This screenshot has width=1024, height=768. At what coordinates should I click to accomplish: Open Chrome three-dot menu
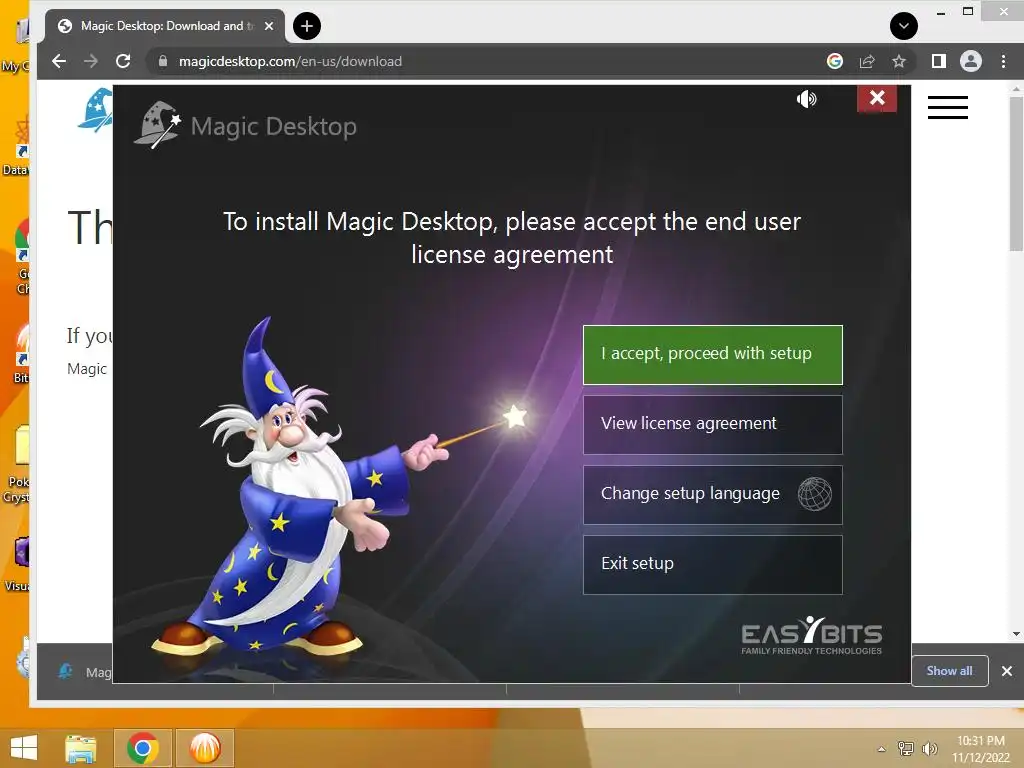pos(1003,61)
